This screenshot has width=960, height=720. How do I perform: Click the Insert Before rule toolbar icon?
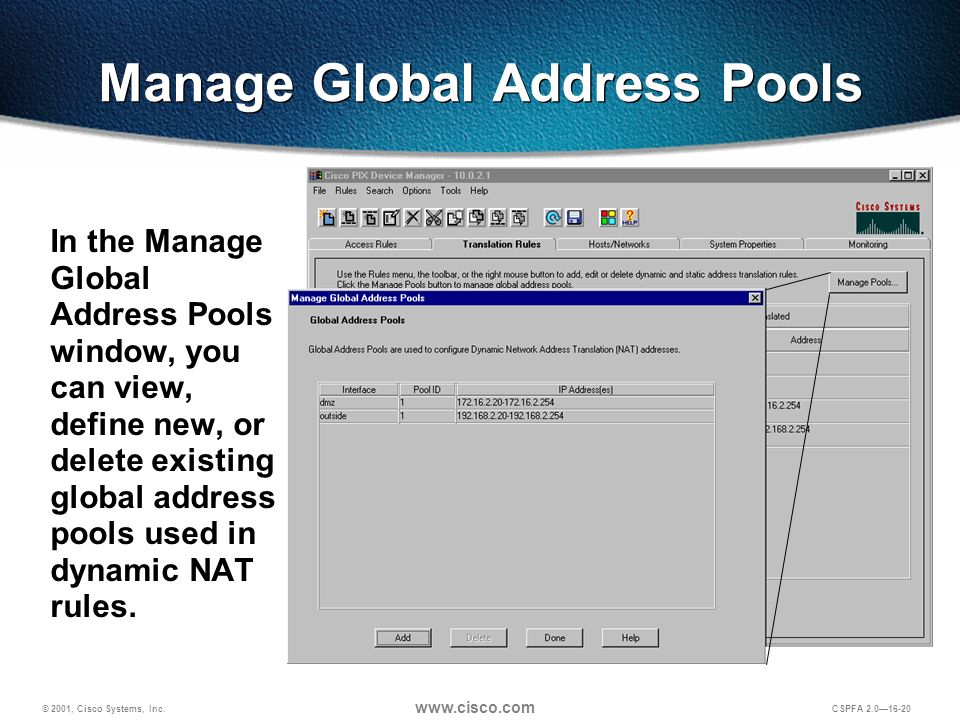[x=349, y=217]
